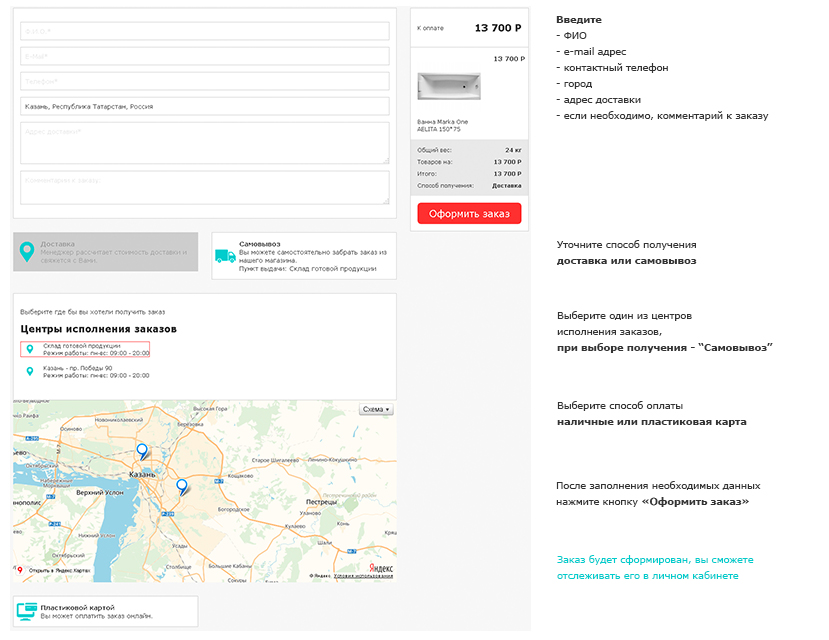Select the Доставка delivery option
Viewport: 829px width, 640px height.
pyautogui.click(x=105, y=252)
